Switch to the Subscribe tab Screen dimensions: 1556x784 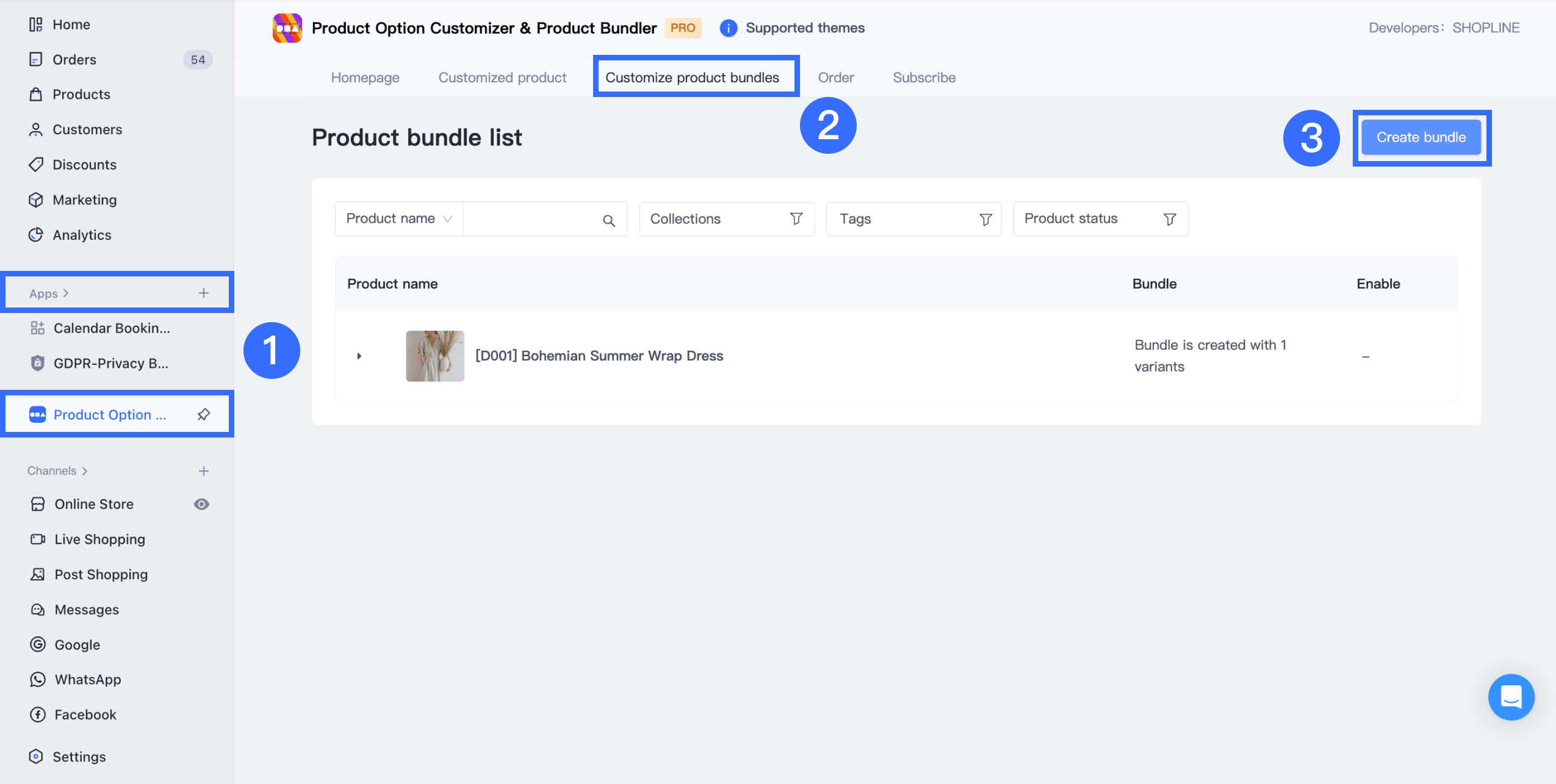pyautogui.click(x=924, y=77)
